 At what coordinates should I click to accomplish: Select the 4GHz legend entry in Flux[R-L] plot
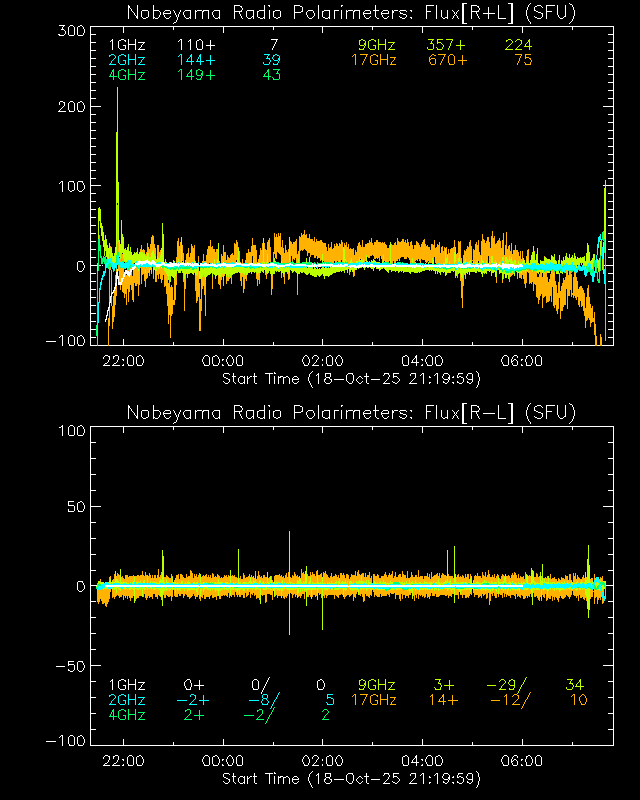pyautogui.click(x=126, y=715)
